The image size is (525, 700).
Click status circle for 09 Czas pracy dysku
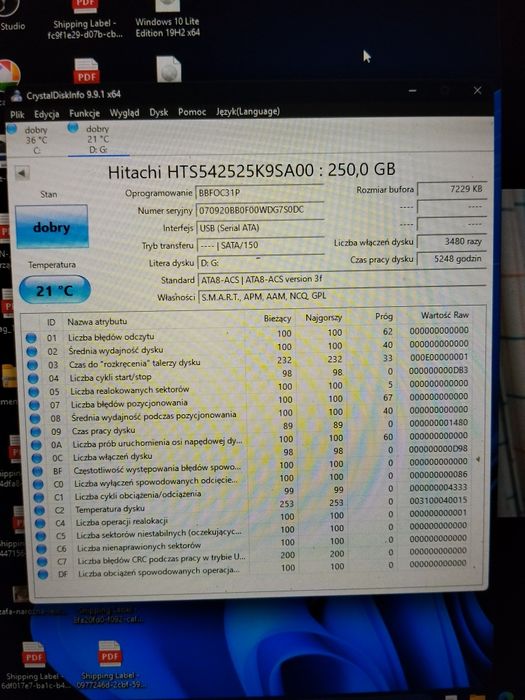point(36,432)
